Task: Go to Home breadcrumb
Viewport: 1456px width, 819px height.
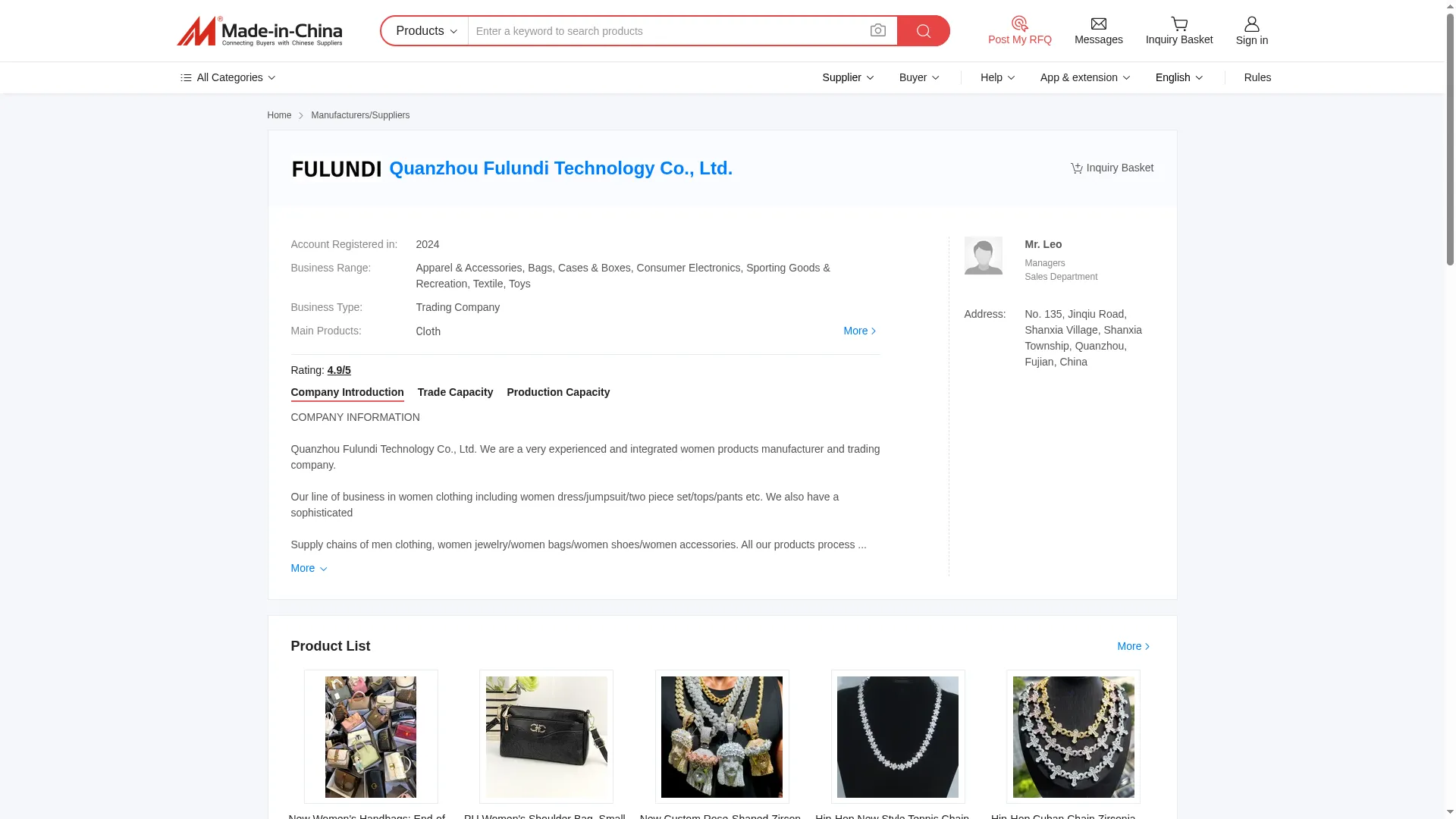Action: click(x=279, y=115)
